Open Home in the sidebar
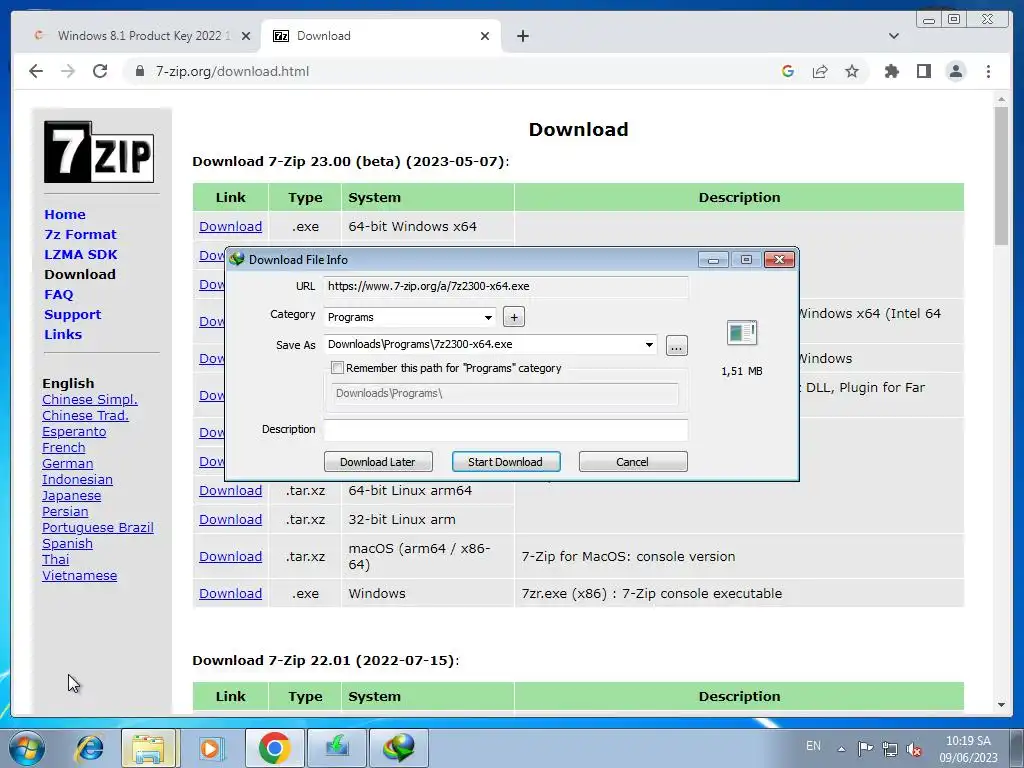1024x768 pixels. click(x=65, y=214)
